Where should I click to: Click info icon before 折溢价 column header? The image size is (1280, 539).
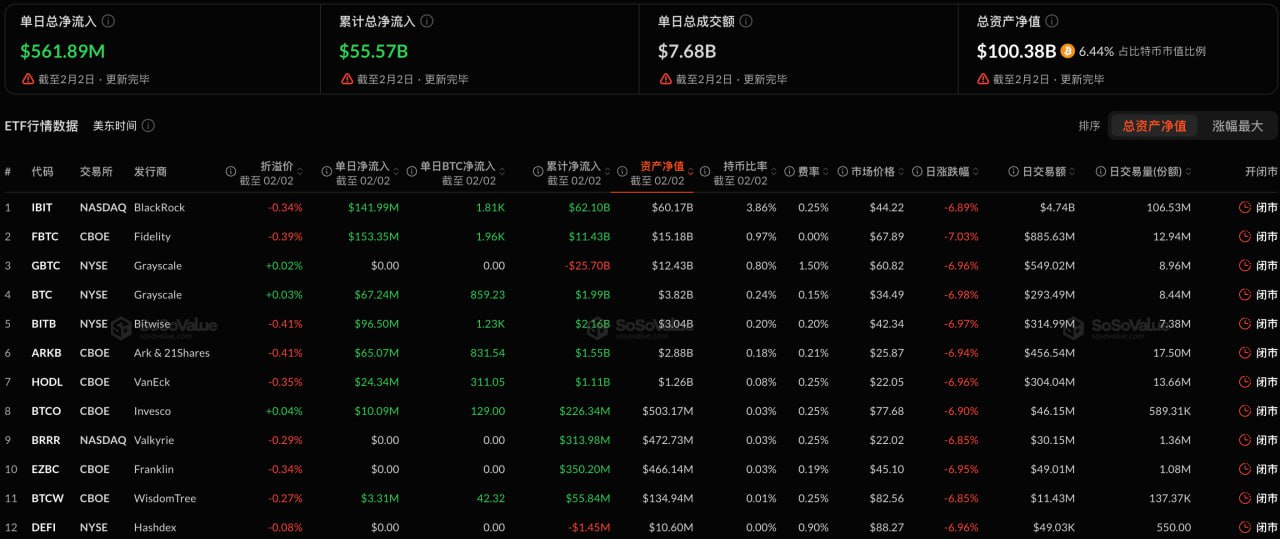231,172
